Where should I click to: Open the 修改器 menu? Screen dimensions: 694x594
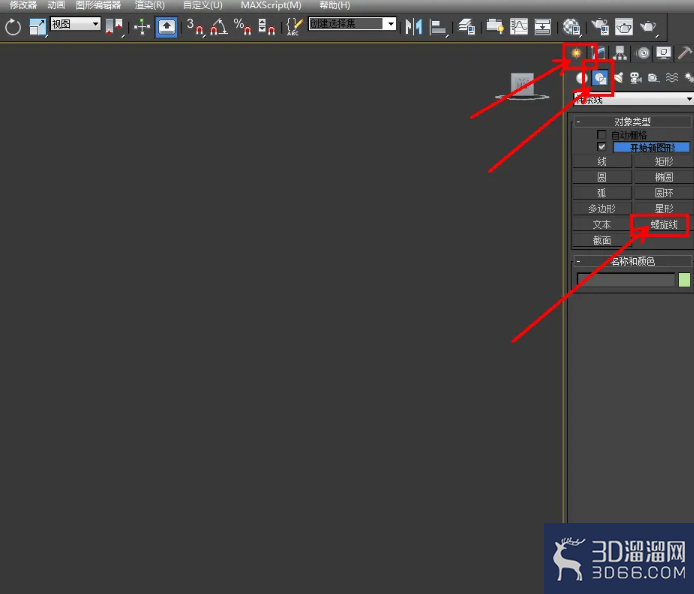23,5
